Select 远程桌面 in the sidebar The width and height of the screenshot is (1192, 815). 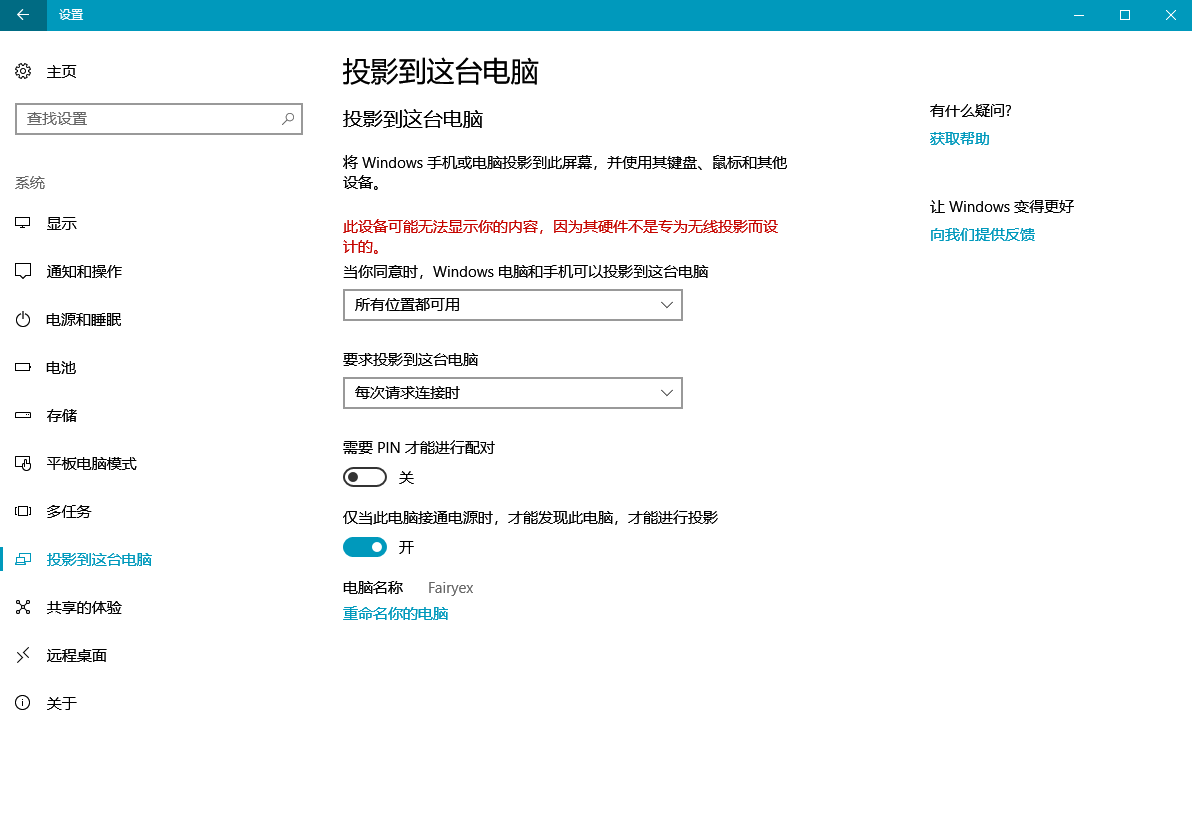(x=76, y=655)
